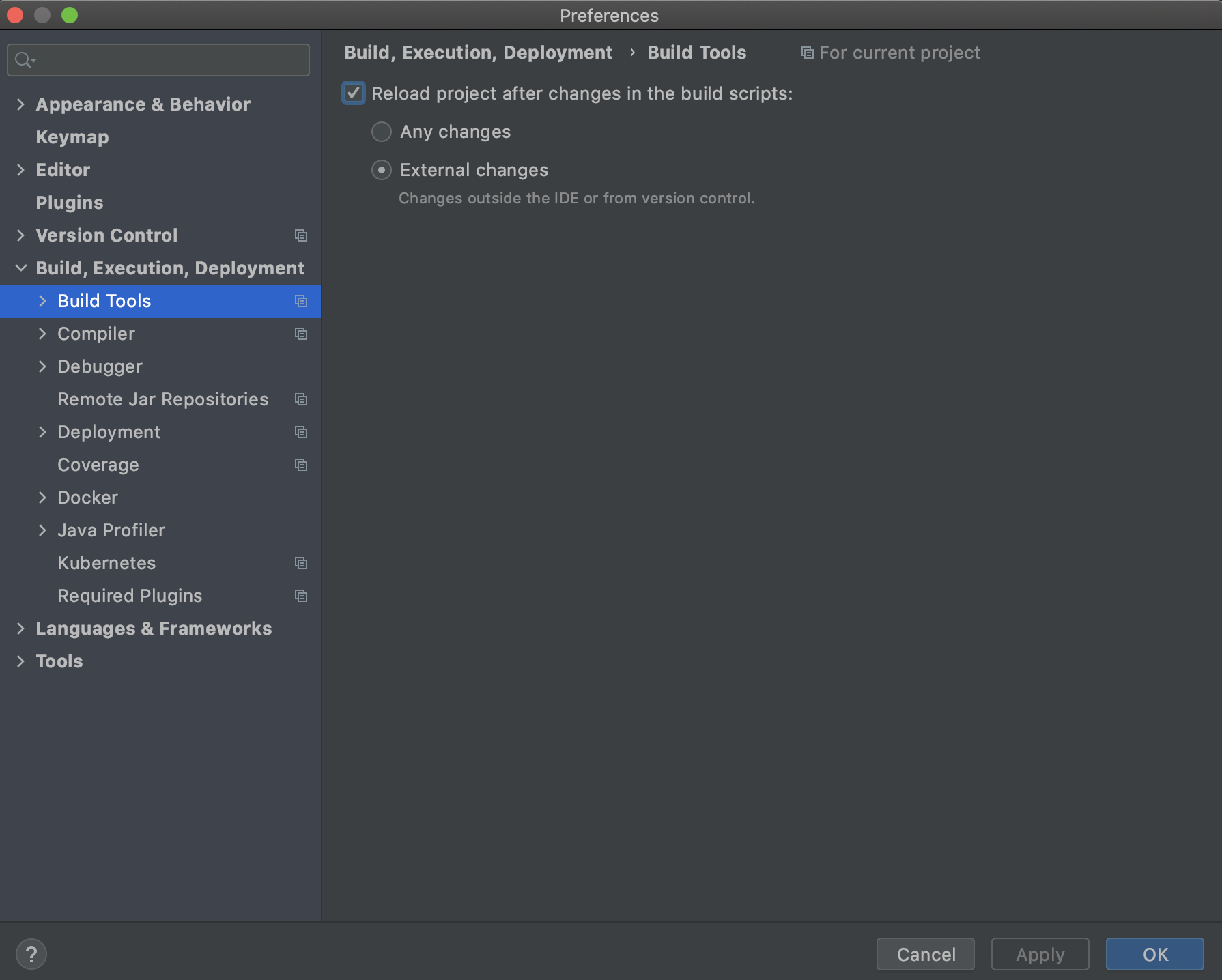Select the Java Profiler tree item label
Viewport: 1222px width, 980px height.
[x=111, y=530]
